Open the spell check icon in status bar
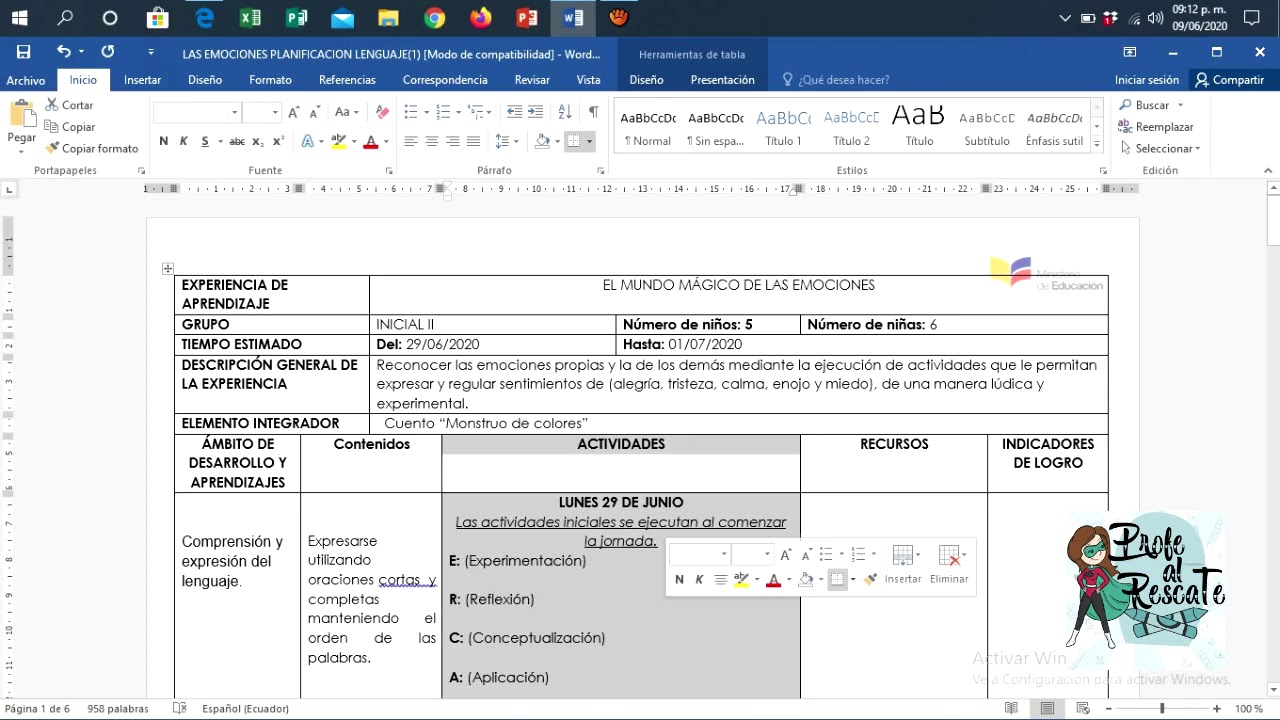Viewport: 1280px width, 720px height. (180, 708)
